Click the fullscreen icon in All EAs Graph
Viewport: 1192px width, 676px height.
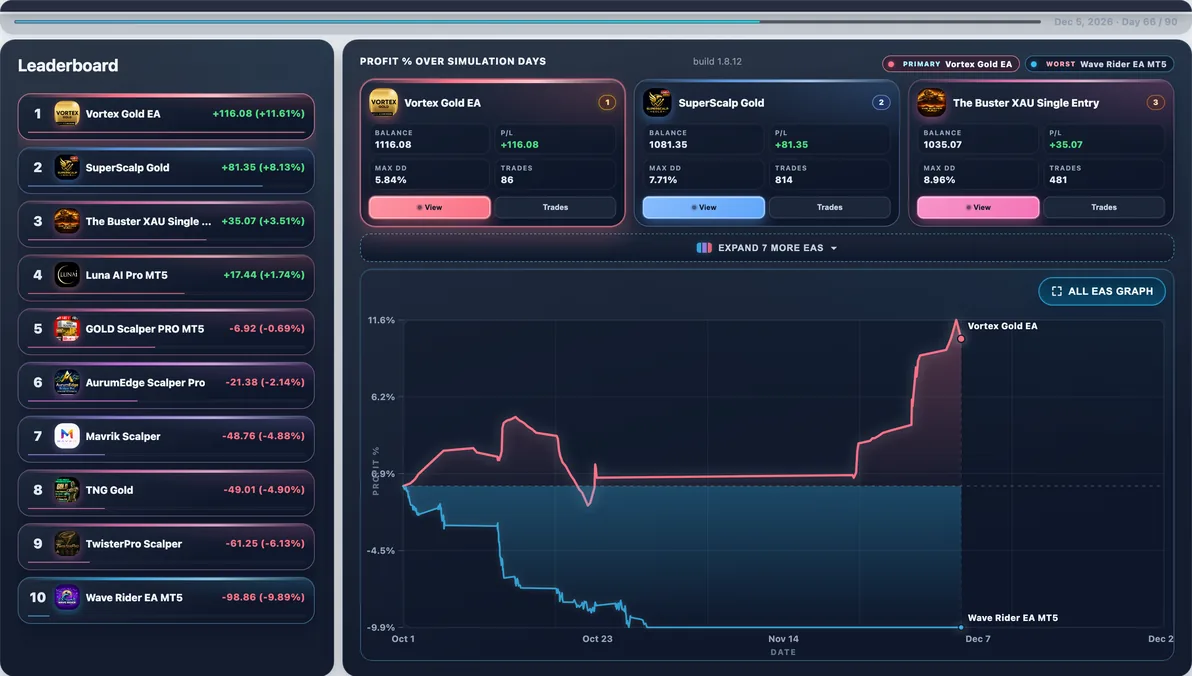pos(1057,291)
